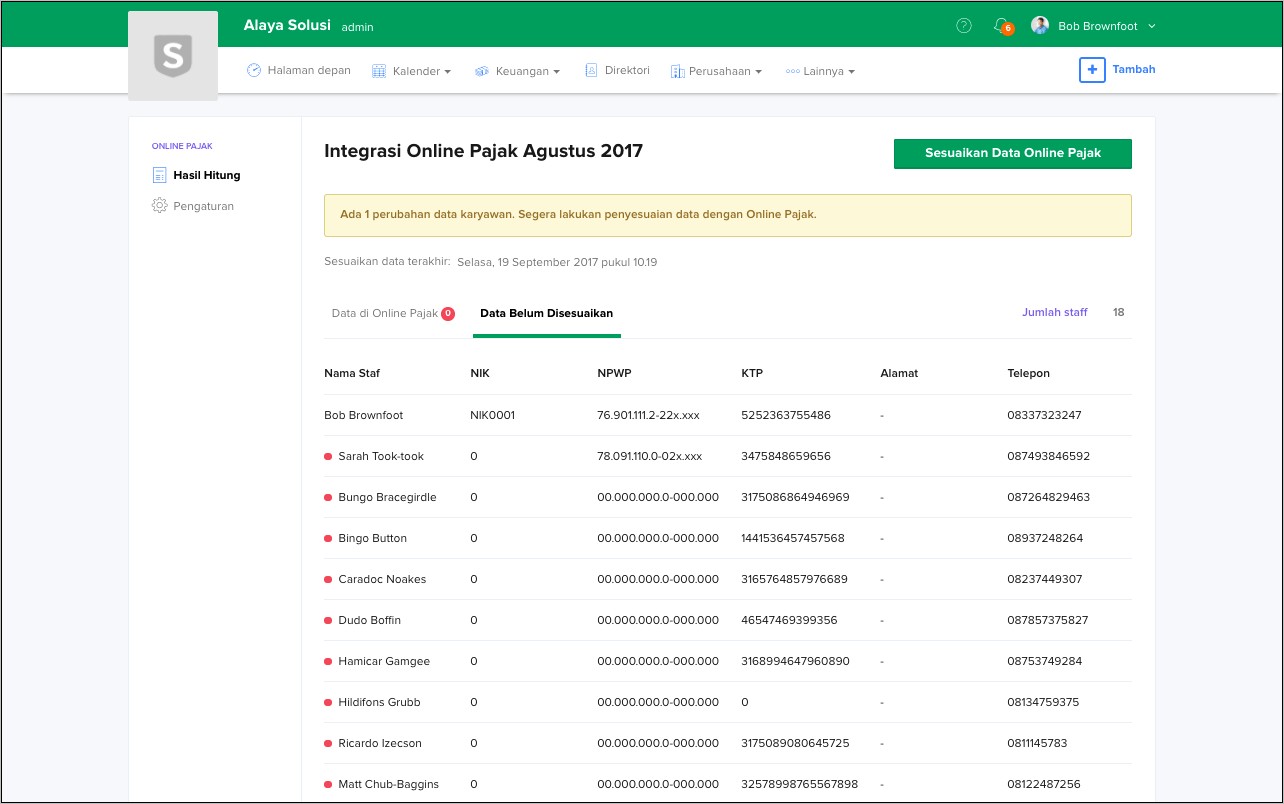Click NPWP value 78.091.110.0-02x.xxx
Screen dimensions: 1284x804
coord(649,456)
